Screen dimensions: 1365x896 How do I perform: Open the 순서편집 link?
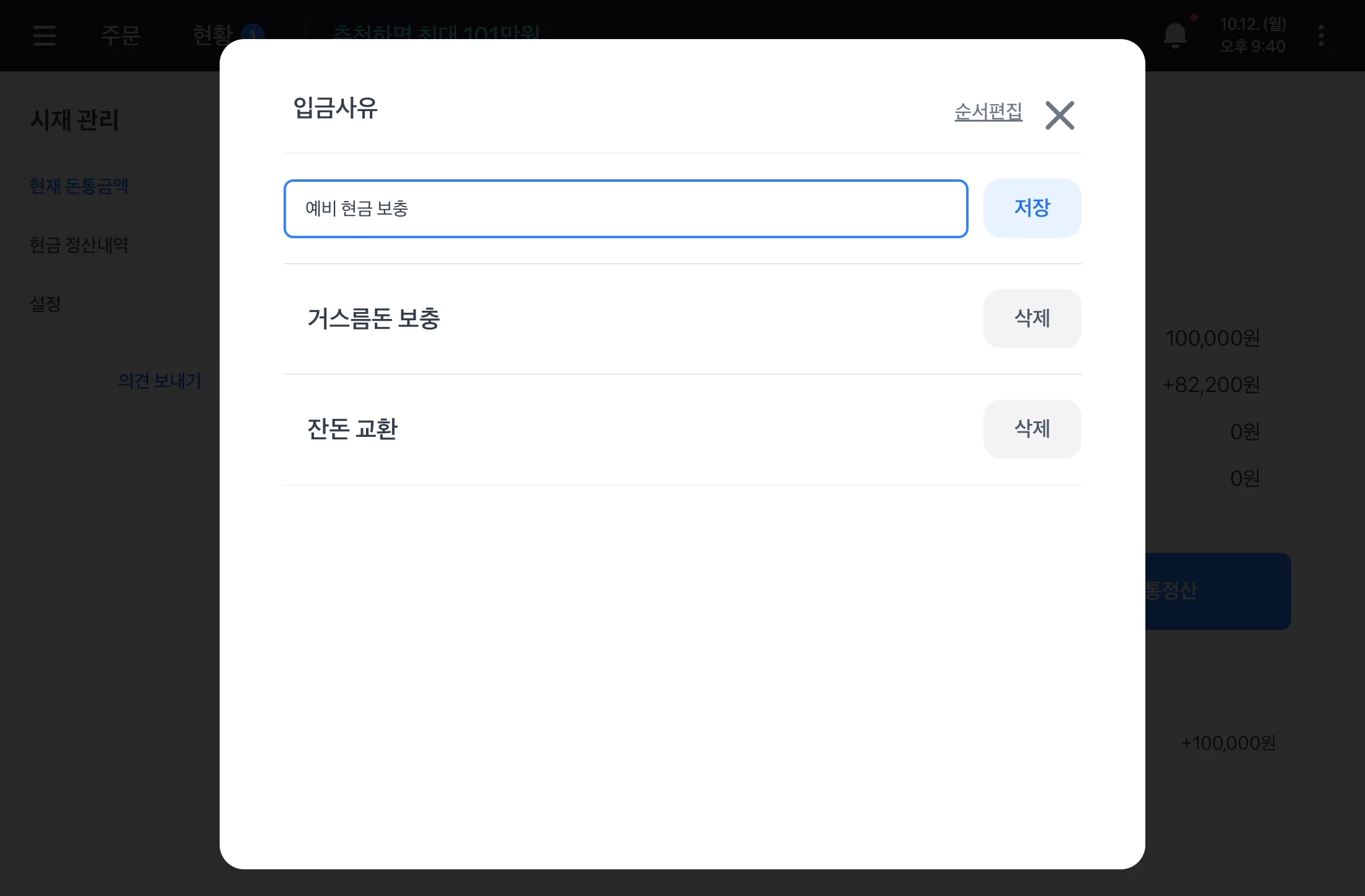click(988, 112)
